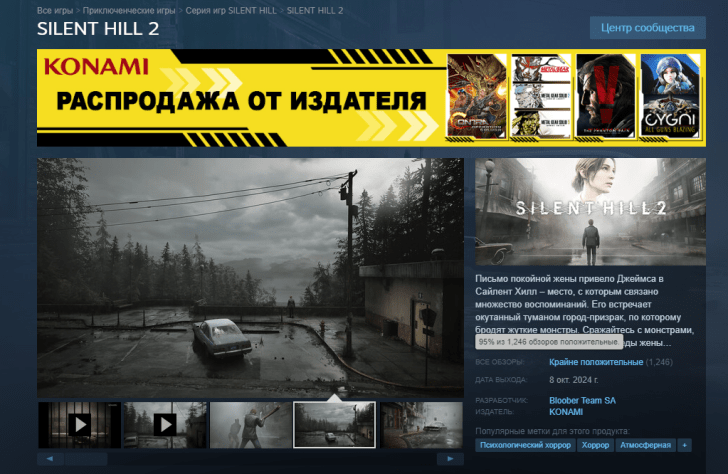Open the 'Серия игр SILENT HILL' breadcrumb
Image resolution: width=728 pixels, height=474 pixels.
[231, 11]
